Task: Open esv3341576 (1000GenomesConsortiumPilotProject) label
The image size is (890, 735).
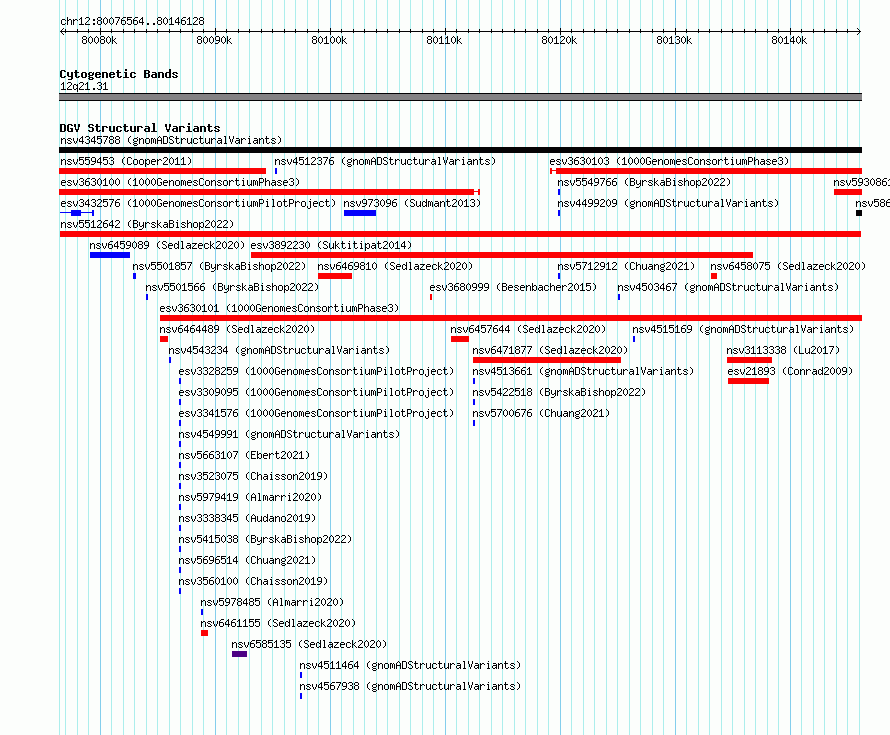Action: pos(317,413)
